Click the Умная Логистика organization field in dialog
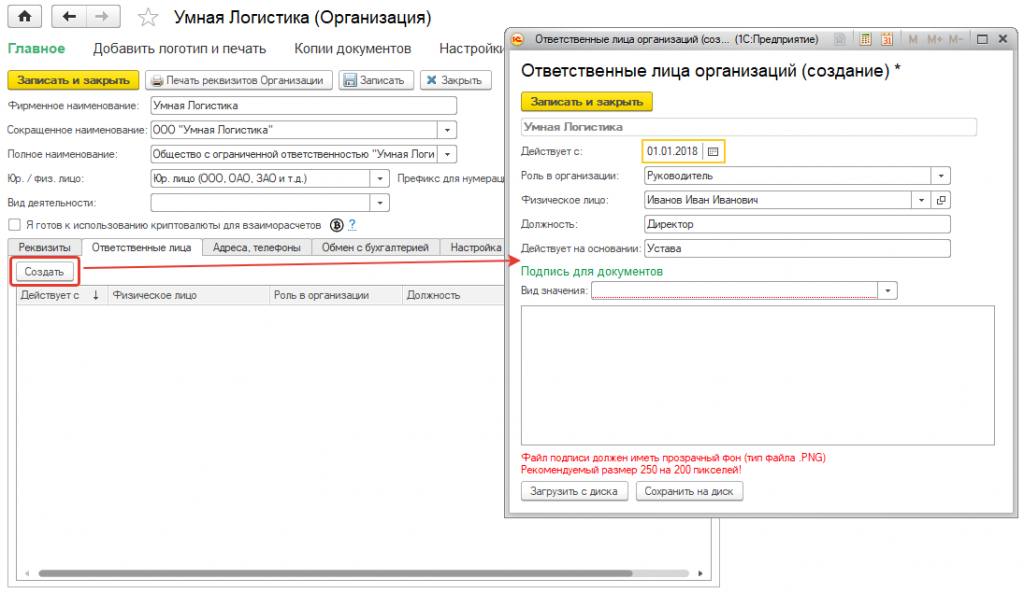The image size is (1024, 593). (x=748, y=127)
